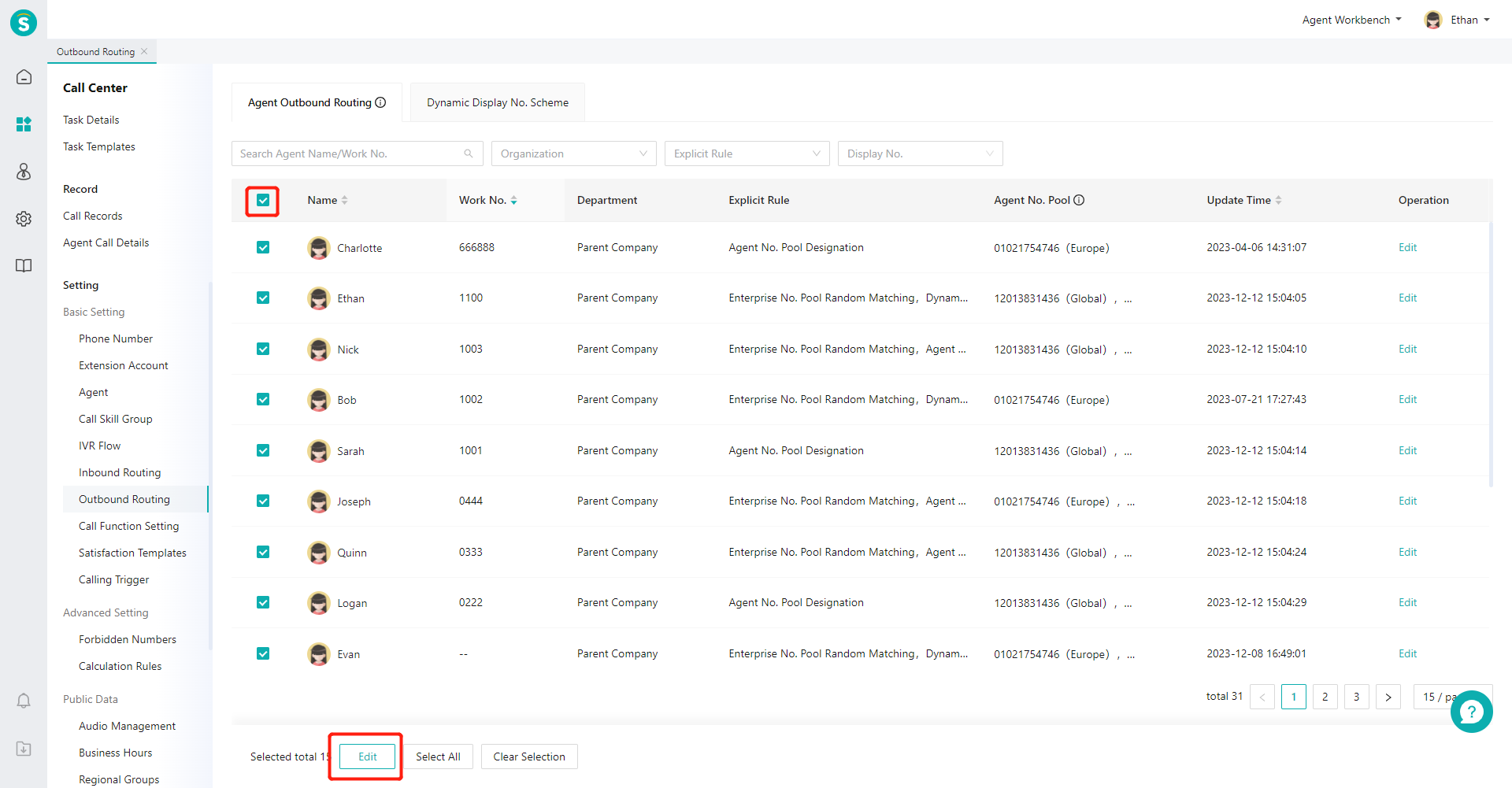The height and width of the screenshot is (788, 1512).
Task: Open the apps grid icon in the sidebar
Action: pos(24,124)
